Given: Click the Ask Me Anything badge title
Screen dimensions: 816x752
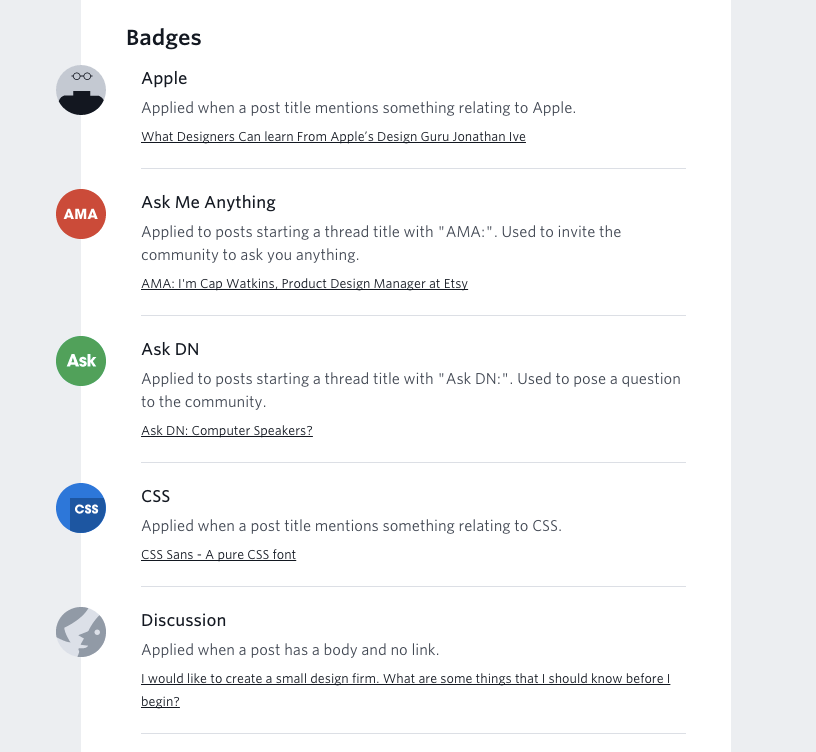Looking at the screenshot, I should coord(208,202).
